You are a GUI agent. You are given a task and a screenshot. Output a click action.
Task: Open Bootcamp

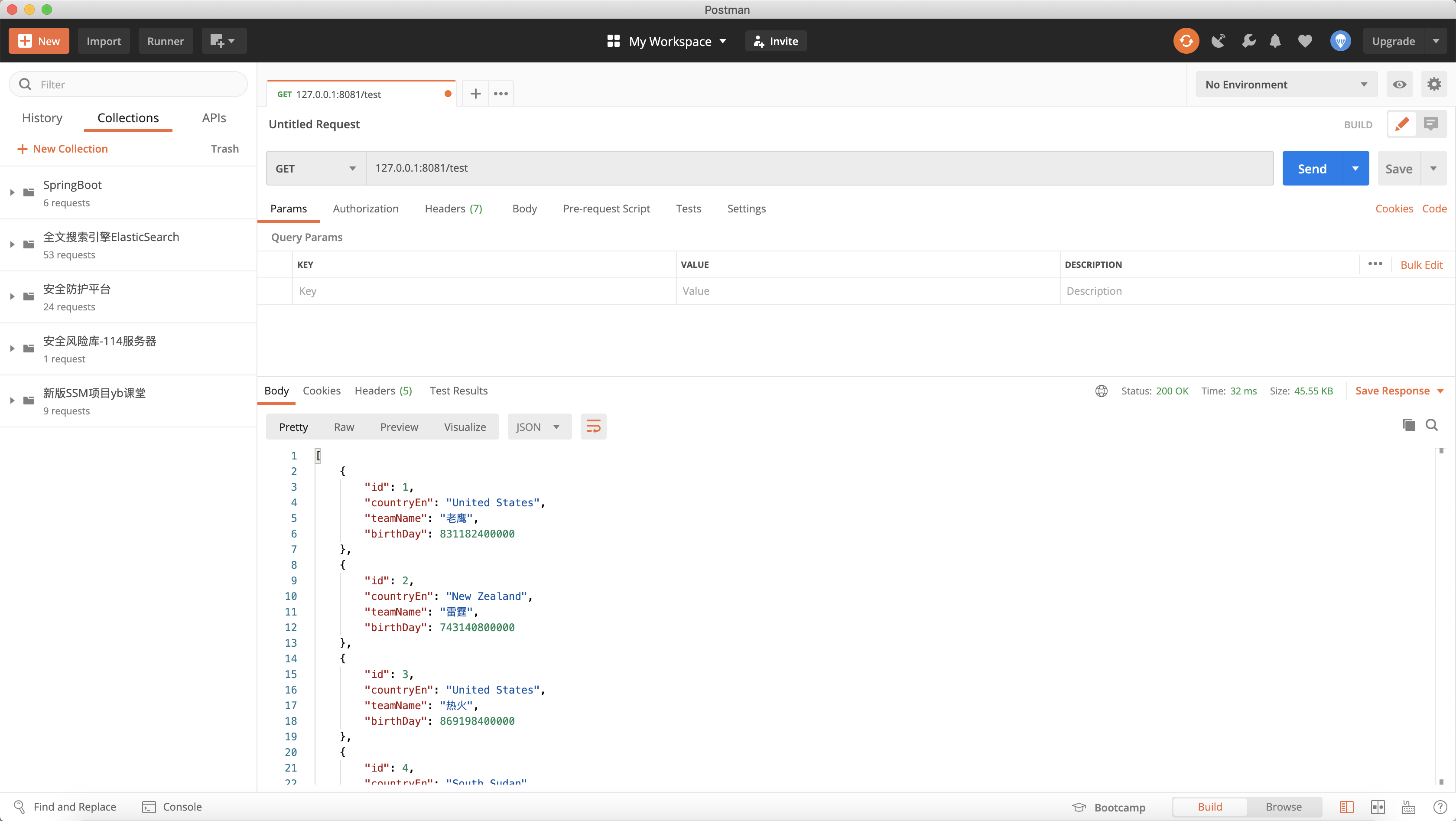coord(1109,808)
